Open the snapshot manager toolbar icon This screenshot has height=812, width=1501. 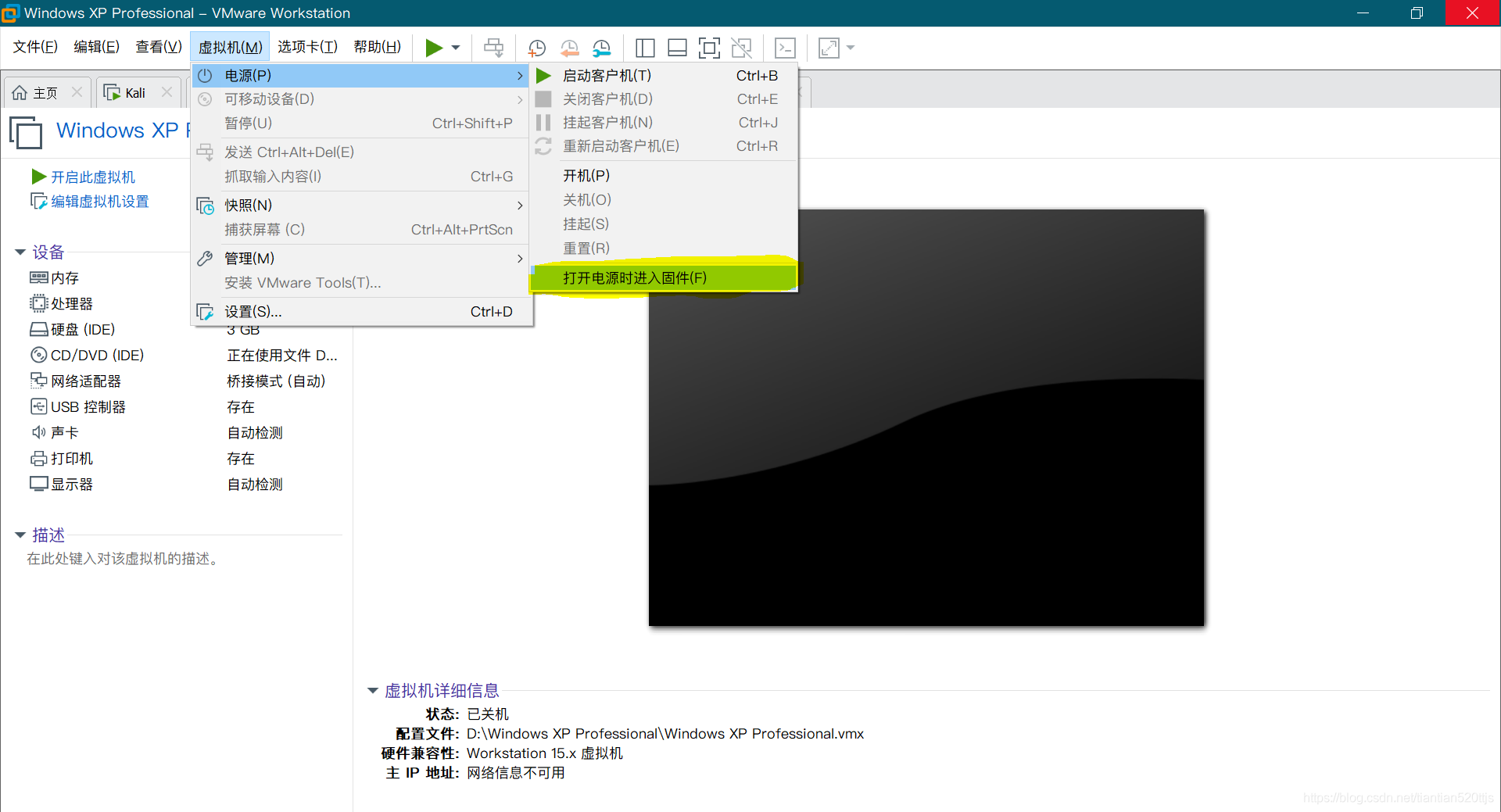point(601,48)
